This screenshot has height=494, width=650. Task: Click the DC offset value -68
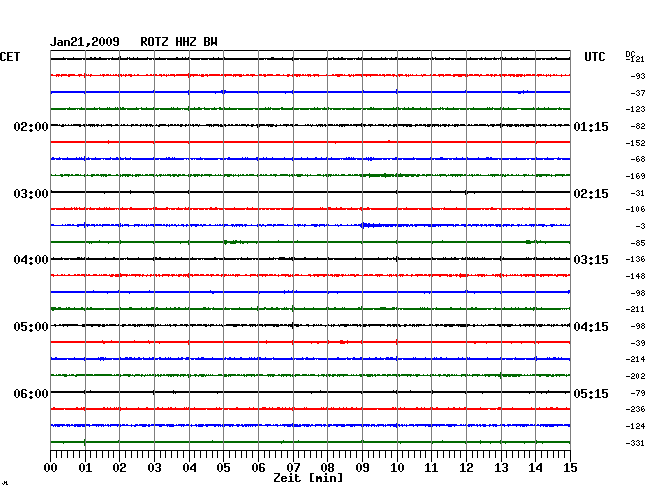point(638,159)
